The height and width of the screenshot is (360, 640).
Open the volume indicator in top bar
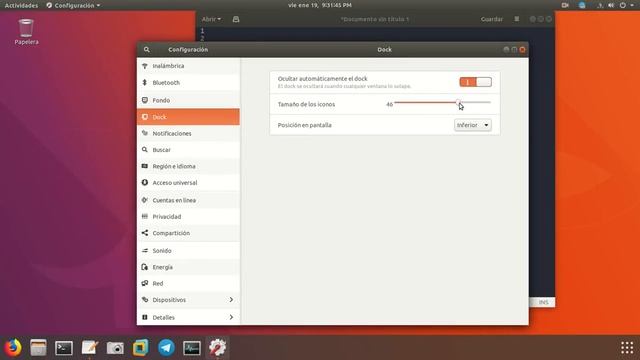pyautogui.click(x=611, y=5)
